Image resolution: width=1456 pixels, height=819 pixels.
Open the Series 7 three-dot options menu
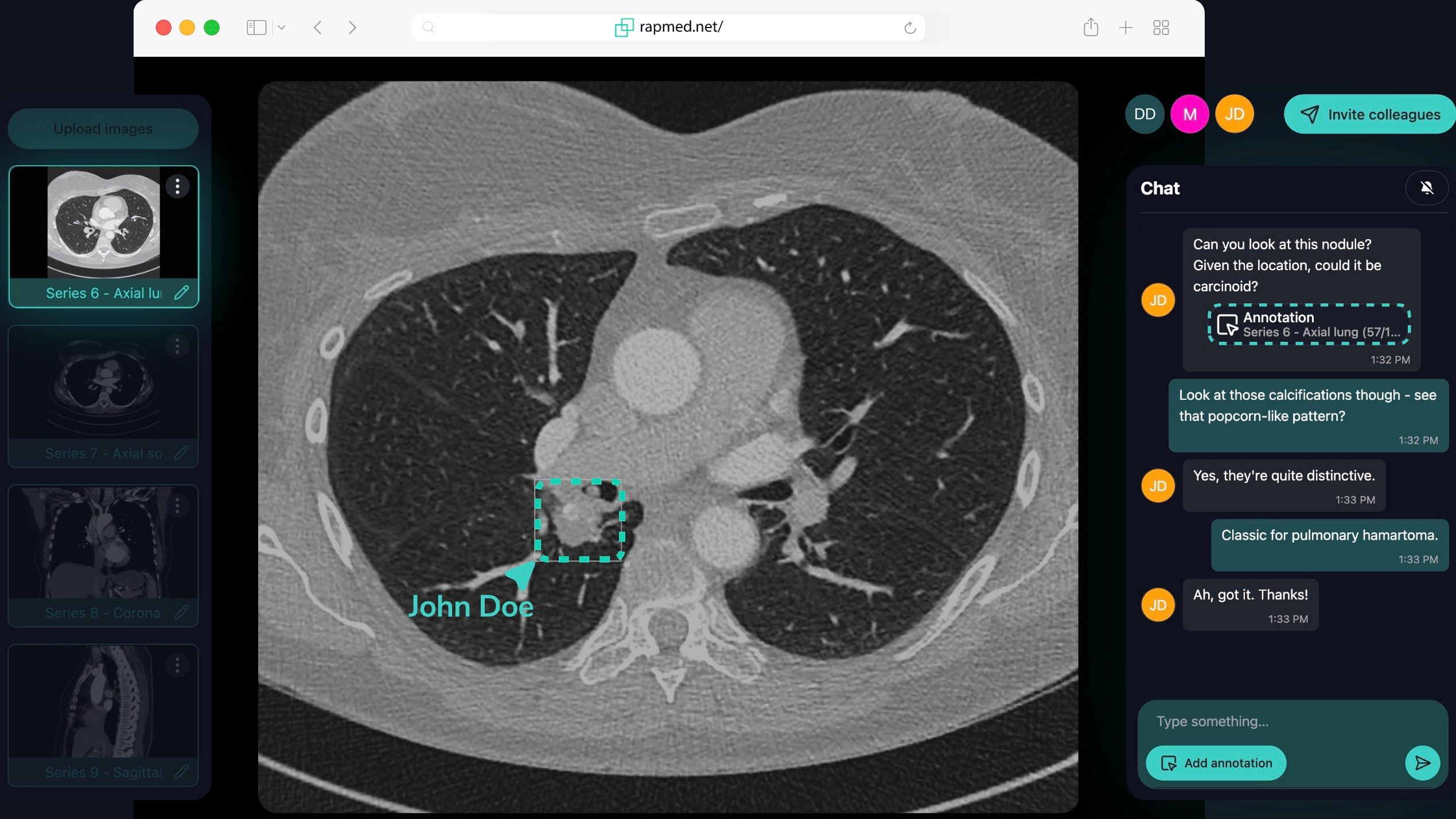[x=177, y=346]
